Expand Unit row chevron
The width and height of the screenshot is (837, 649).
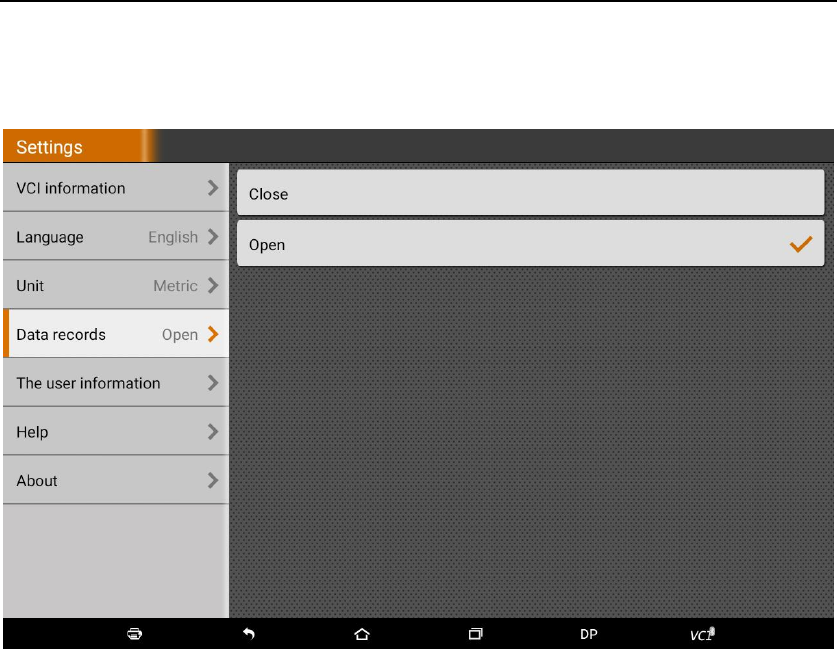[213, 286]
